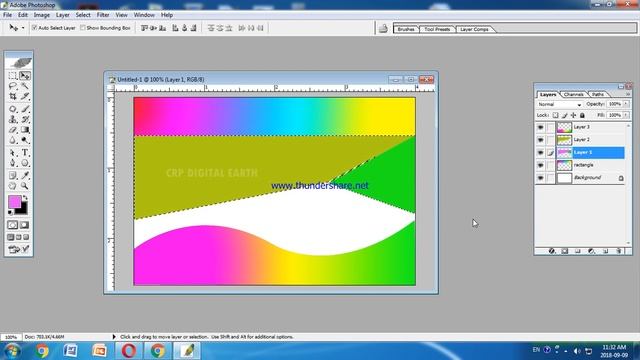Viewport: 640px width, 360px height.
Task: Open the Tool Presets tab
Action: 437,29
